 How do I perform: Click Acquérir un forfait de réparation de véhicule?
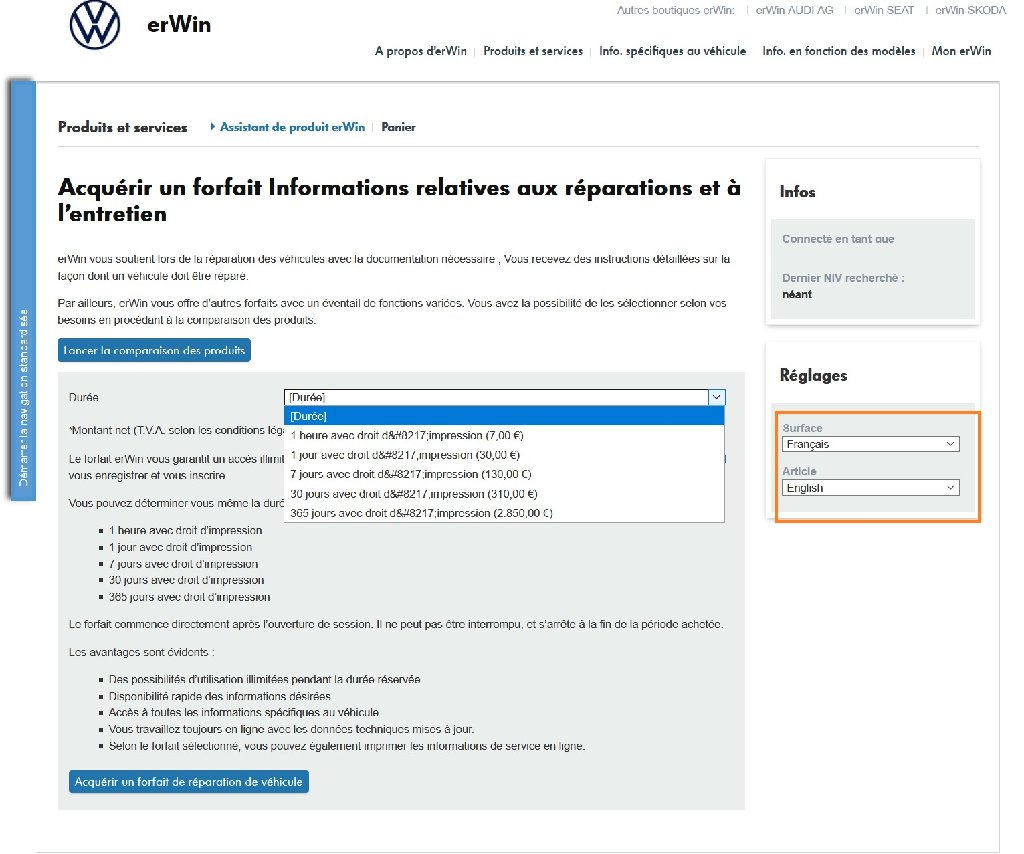189,782
